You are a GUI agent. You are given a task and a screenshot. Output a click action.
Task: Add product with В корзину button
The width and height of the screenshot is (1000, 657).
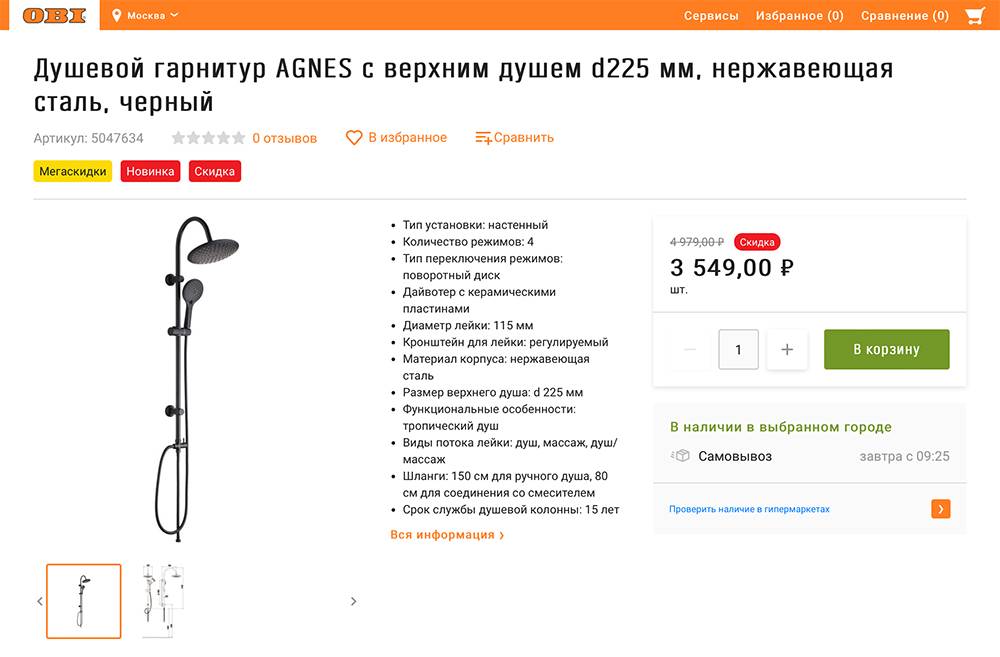tap(886, 349)
